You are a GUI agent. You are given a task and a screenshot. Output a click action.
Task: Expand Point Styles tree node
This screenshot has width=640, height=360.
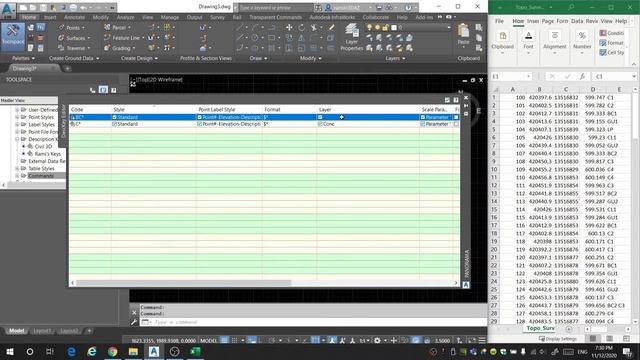17,117
